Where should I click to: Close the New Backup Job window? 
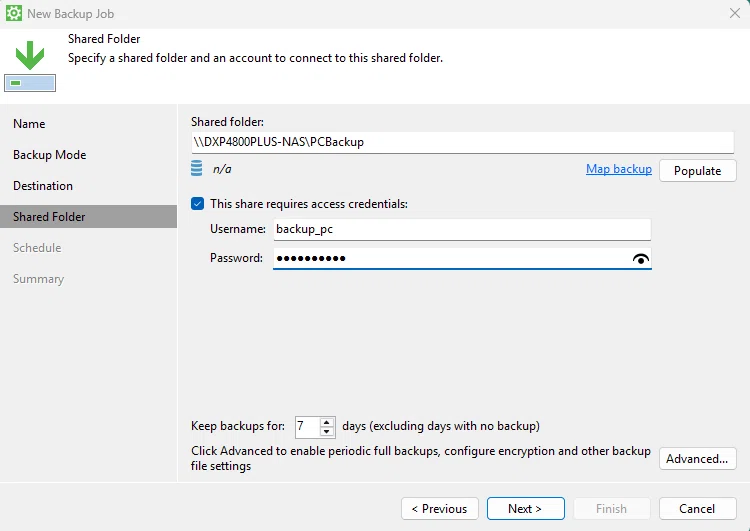(735, 13)
